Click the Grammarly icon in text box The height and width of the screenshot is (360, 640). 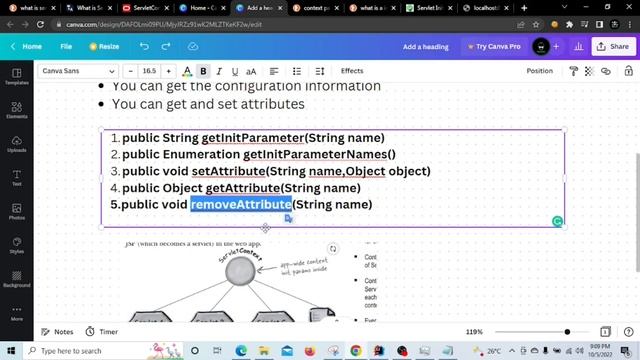click(557, 221)
